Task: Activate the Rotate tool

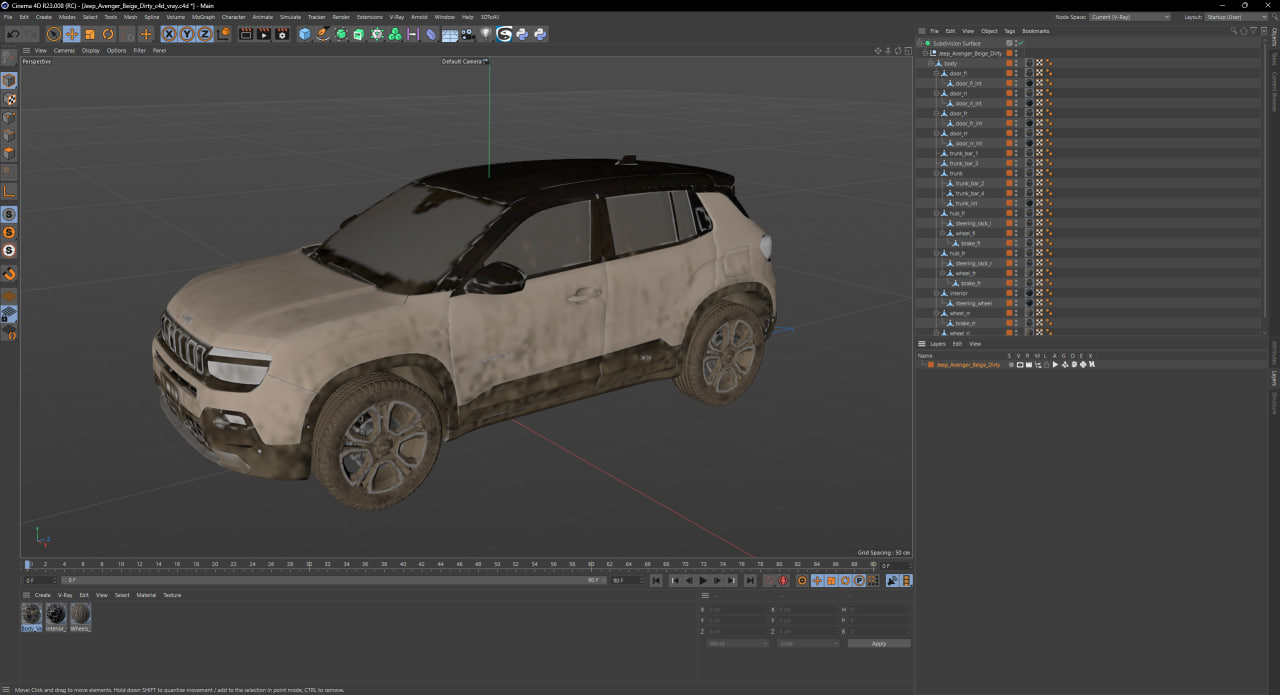Action: 108,34
